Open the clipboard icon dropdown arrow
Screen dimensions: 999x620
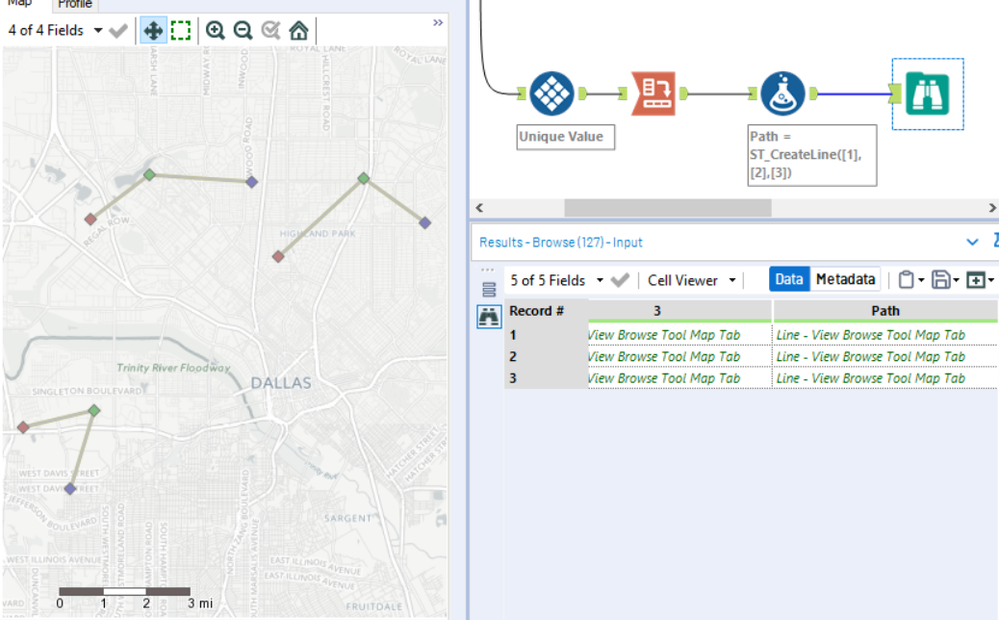pyautogui.click(x=921, y=280)
